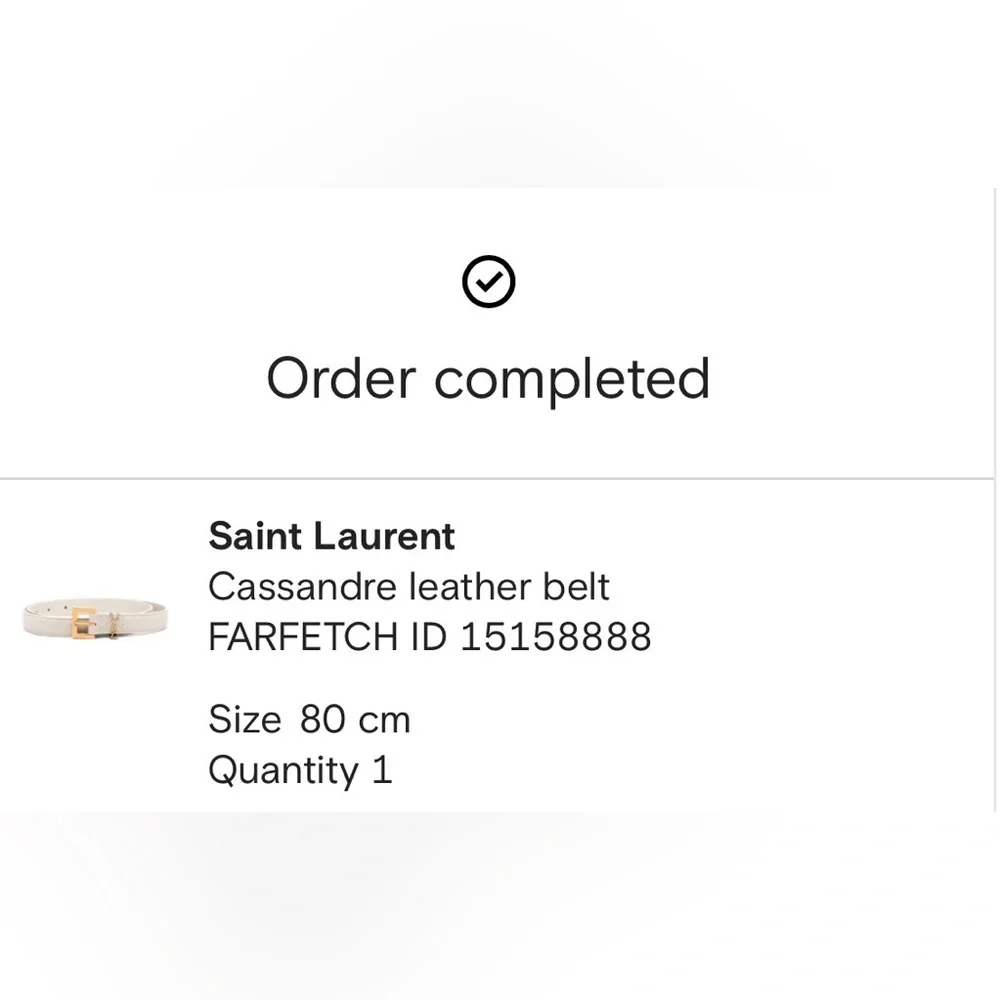The image size is (1000, 1000).
Task: Select the 80 cm size value
Action: [355, 720]
